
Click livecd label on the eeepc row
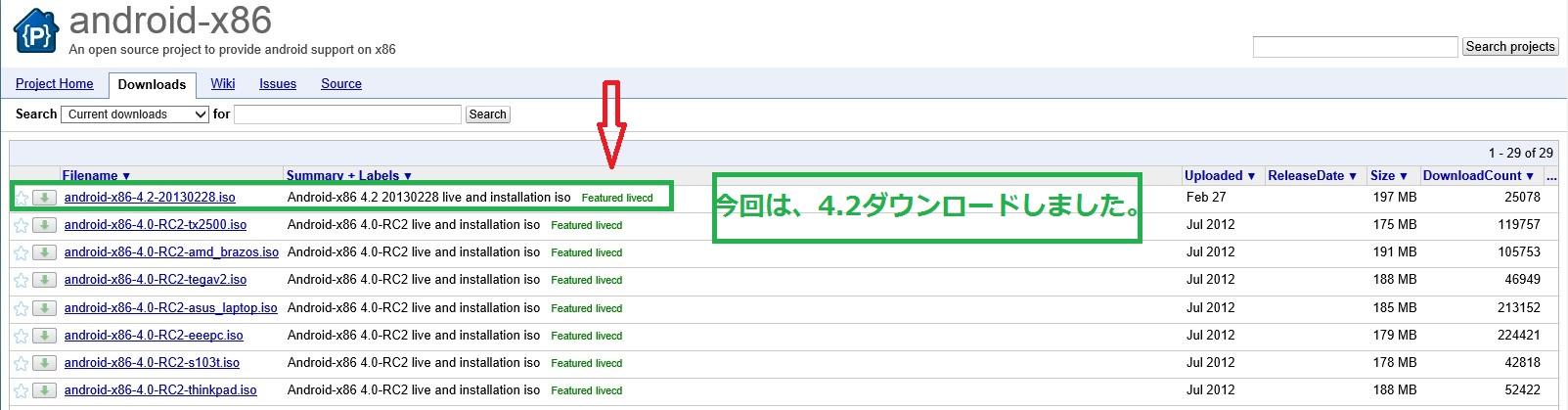tap(609, 336)
